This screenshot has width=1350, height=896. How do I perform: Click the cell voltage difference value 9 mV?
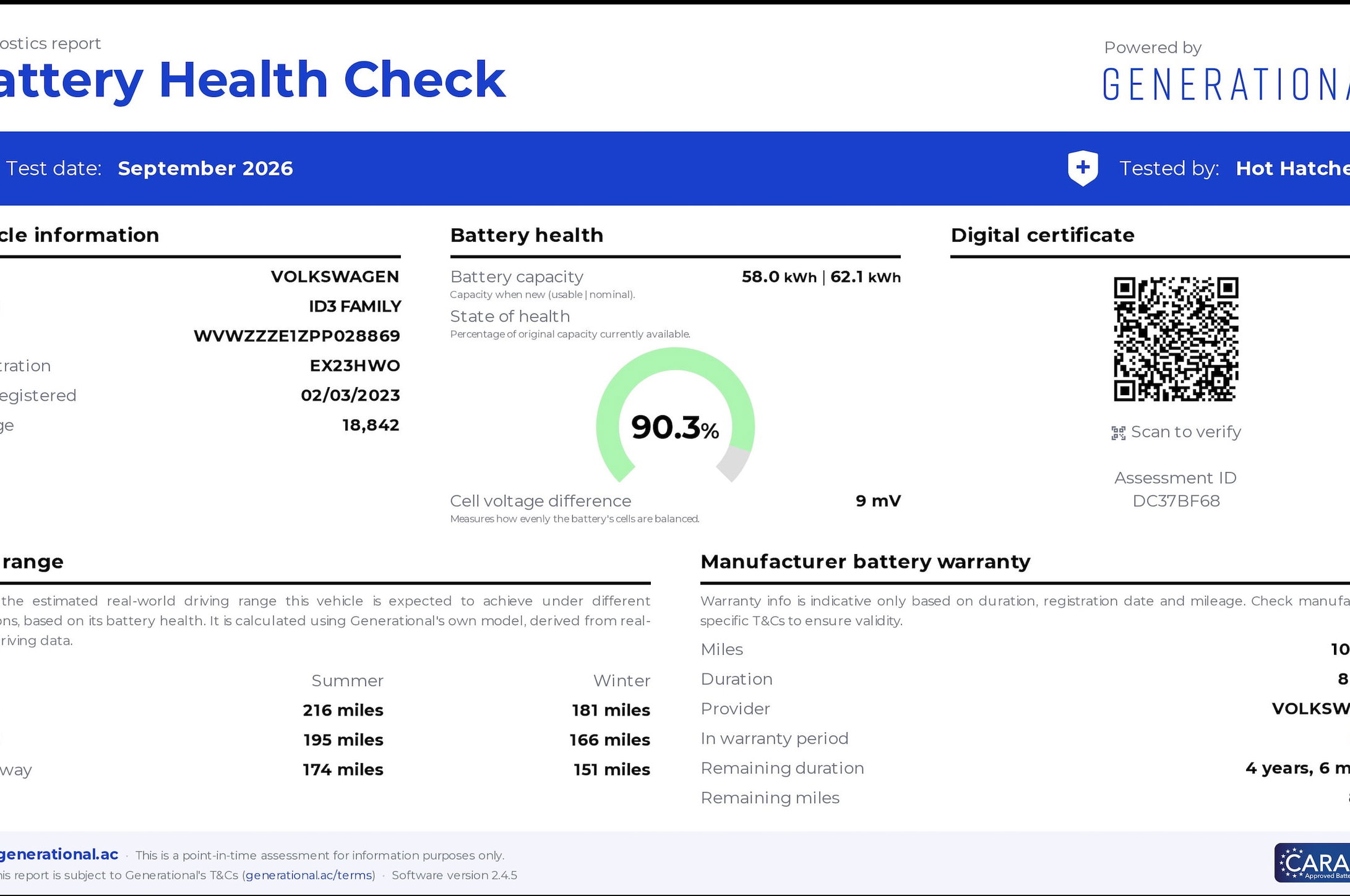[878, 501]
